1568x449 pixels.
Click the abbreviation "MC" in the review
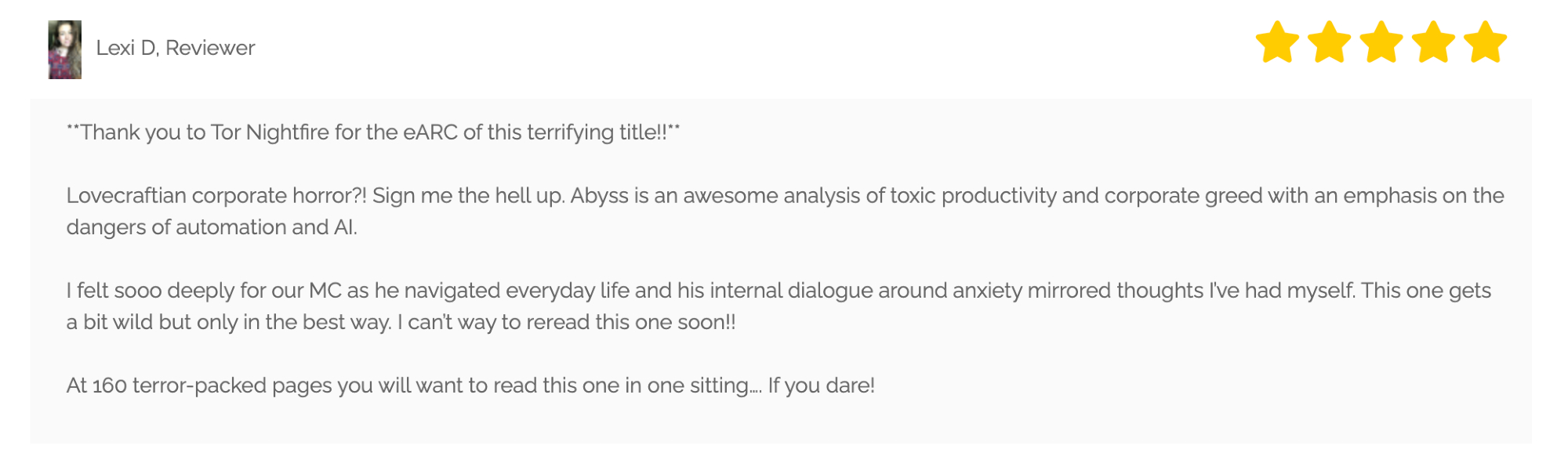pyautogui.click(x=325, y=291)
